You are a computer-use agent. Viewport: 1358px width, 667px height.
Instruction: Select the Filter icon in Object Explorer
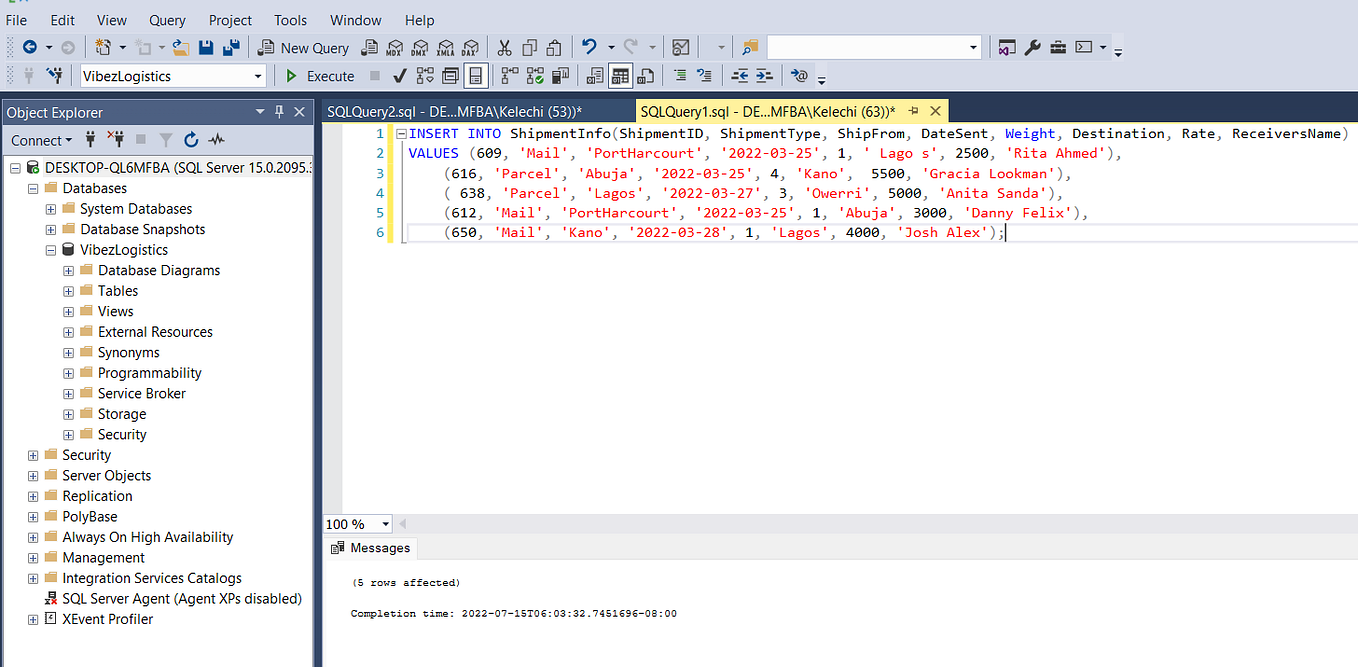pyautogui.click(x=166, y=140)
